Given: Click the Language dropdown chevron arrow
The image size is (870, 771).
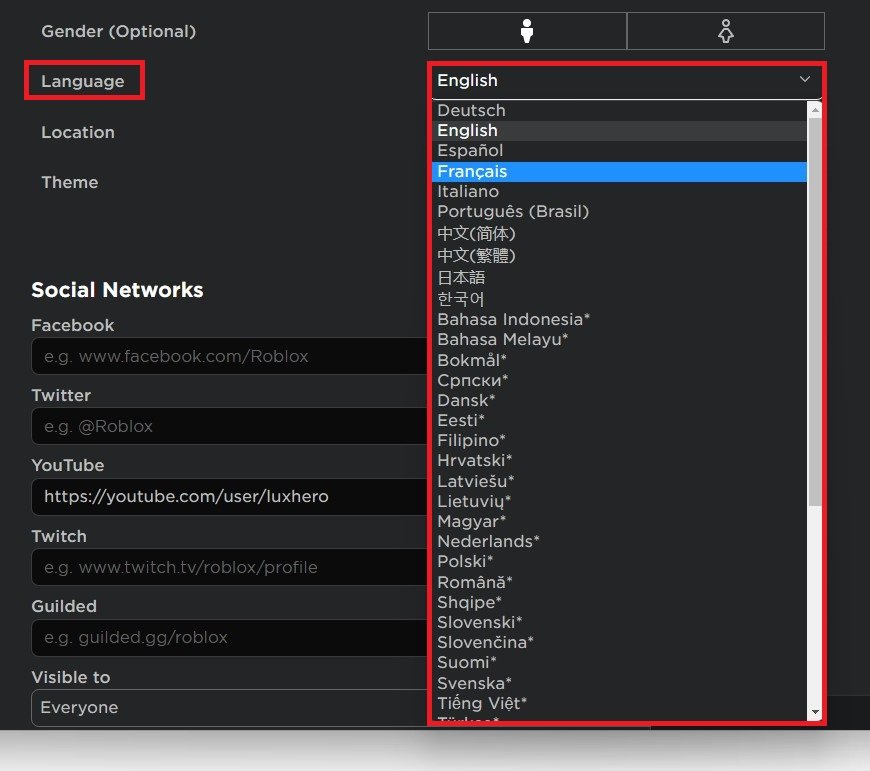Looking at the screenshot, I should coord(805,79).
